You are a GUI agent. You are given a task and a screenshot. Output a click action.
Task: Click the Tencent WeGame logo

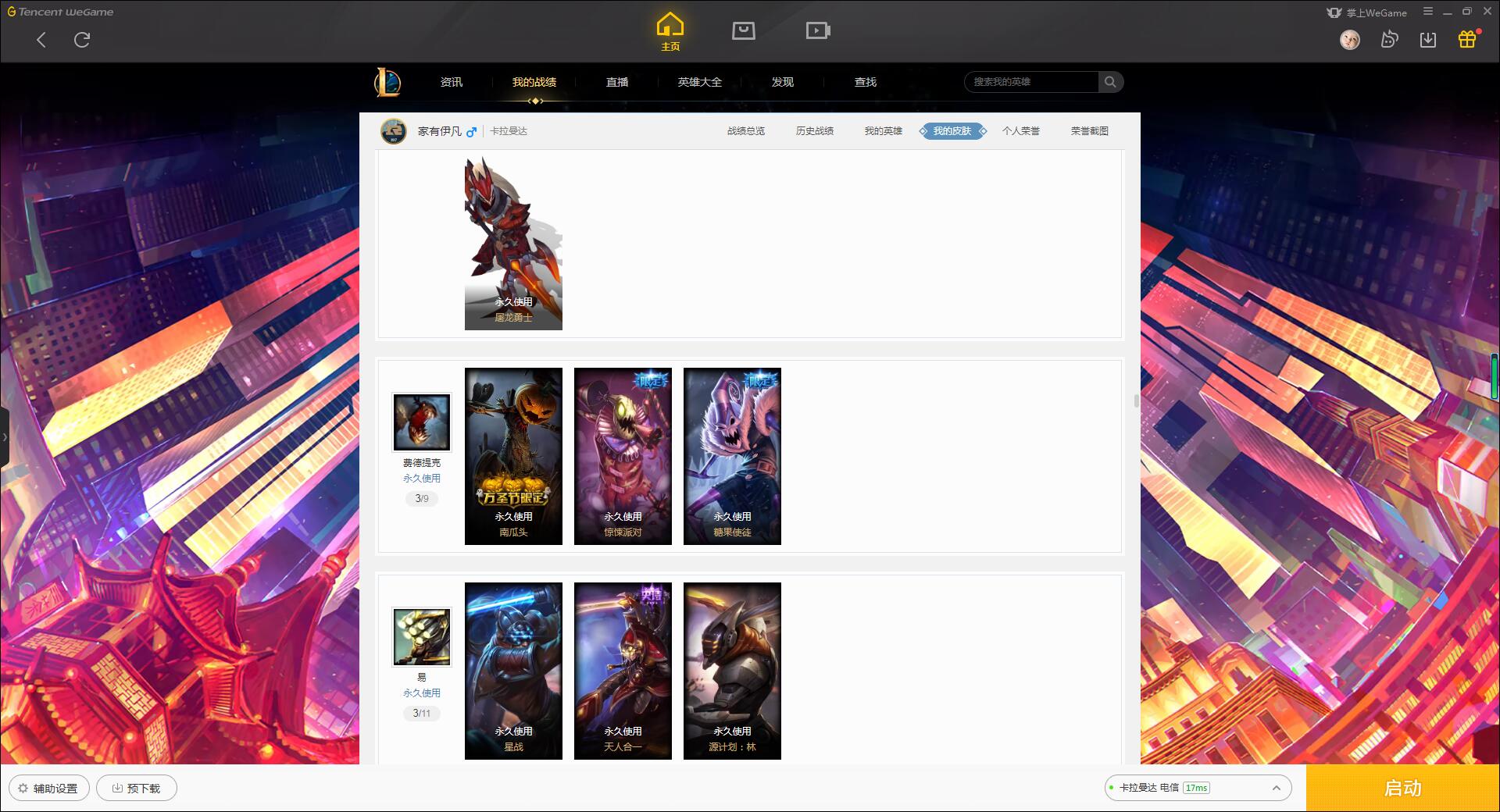[60, 12]
